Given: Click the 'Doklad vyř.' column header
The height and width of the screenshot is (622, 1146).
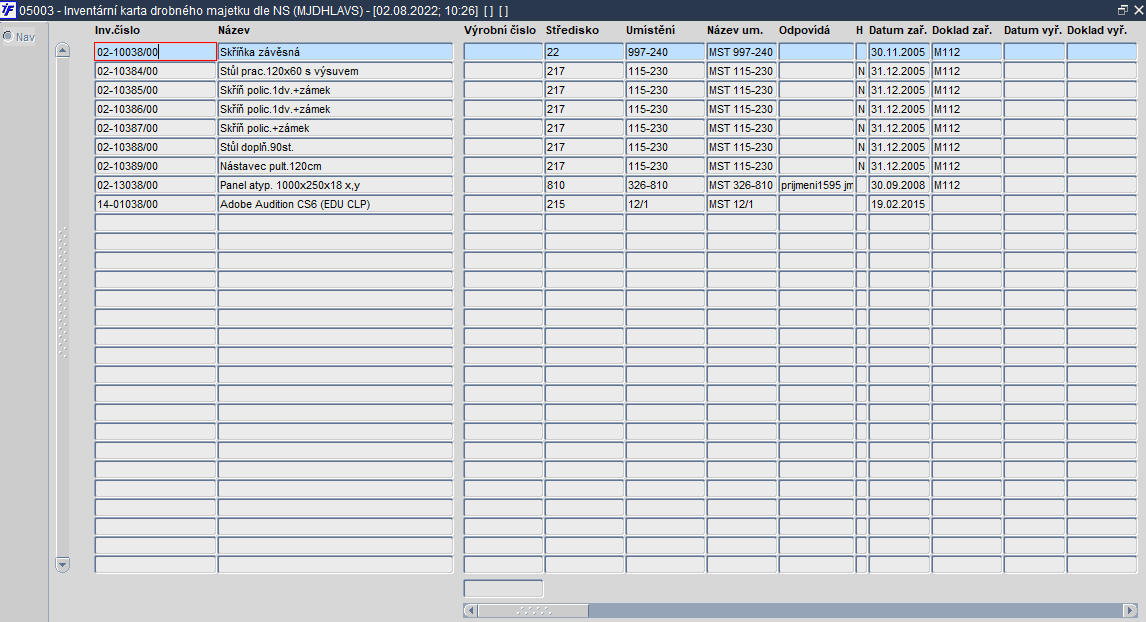Looking at the screenshot, I should pos(1097,30).
